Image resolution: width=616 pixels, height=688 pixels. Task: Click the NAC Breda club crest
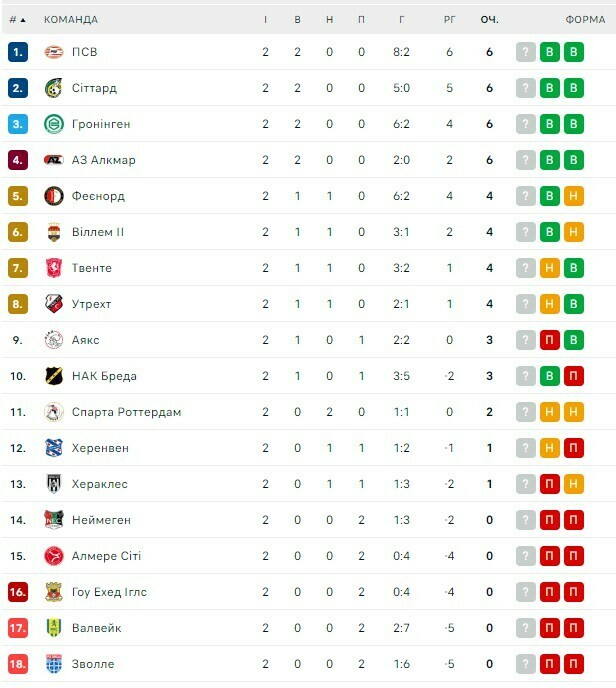pyautogui.click(x=54, y=376)
